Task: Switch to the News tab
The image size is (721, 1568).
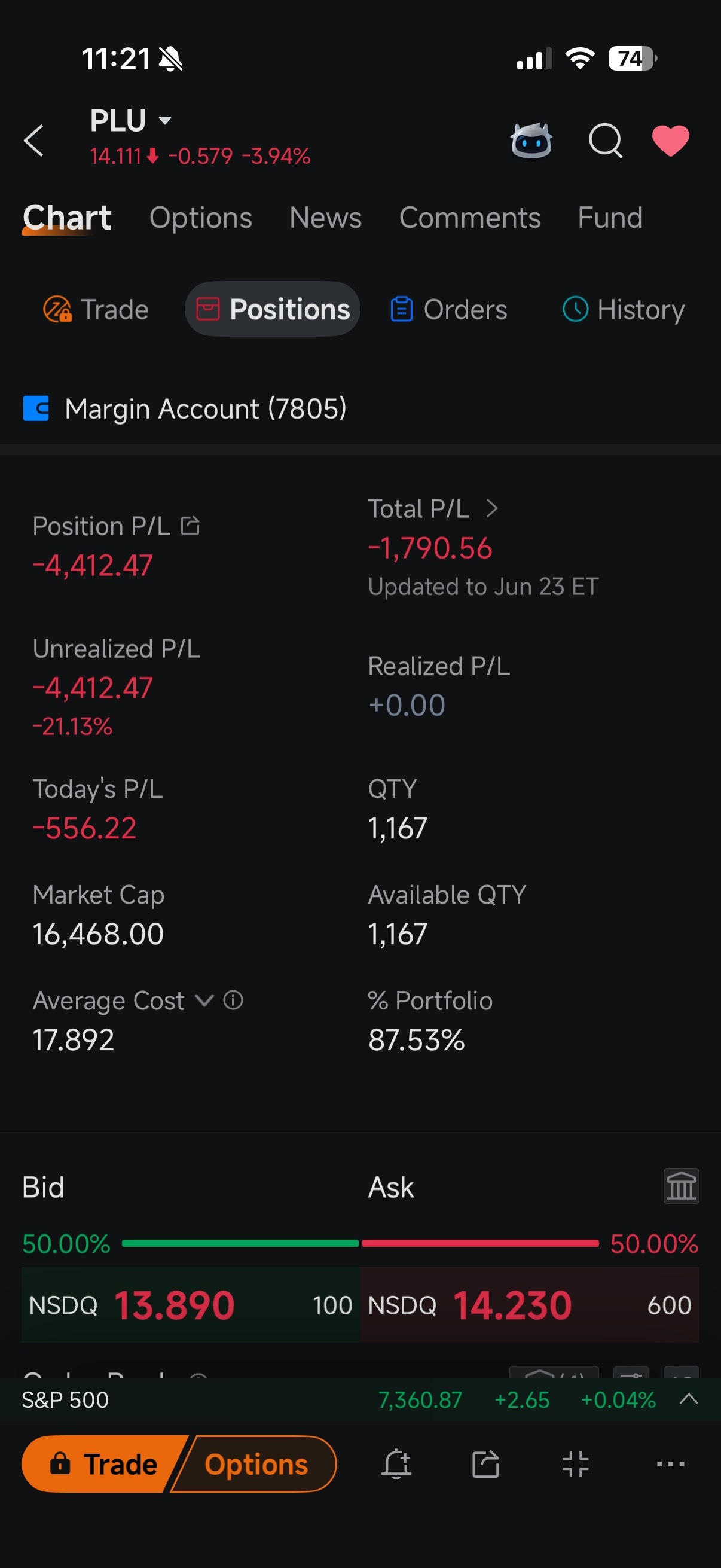Action: tap(325, 218)
